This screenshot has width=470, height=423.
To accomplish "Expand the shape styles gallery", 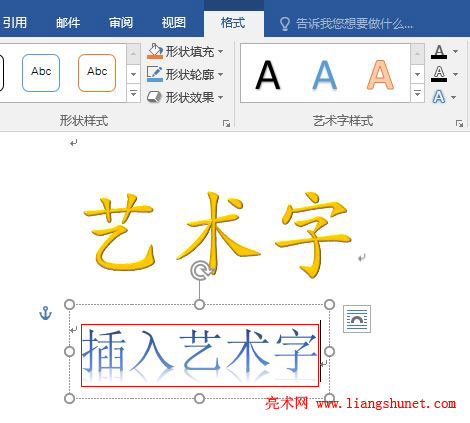I will click(x=133, y=93).
